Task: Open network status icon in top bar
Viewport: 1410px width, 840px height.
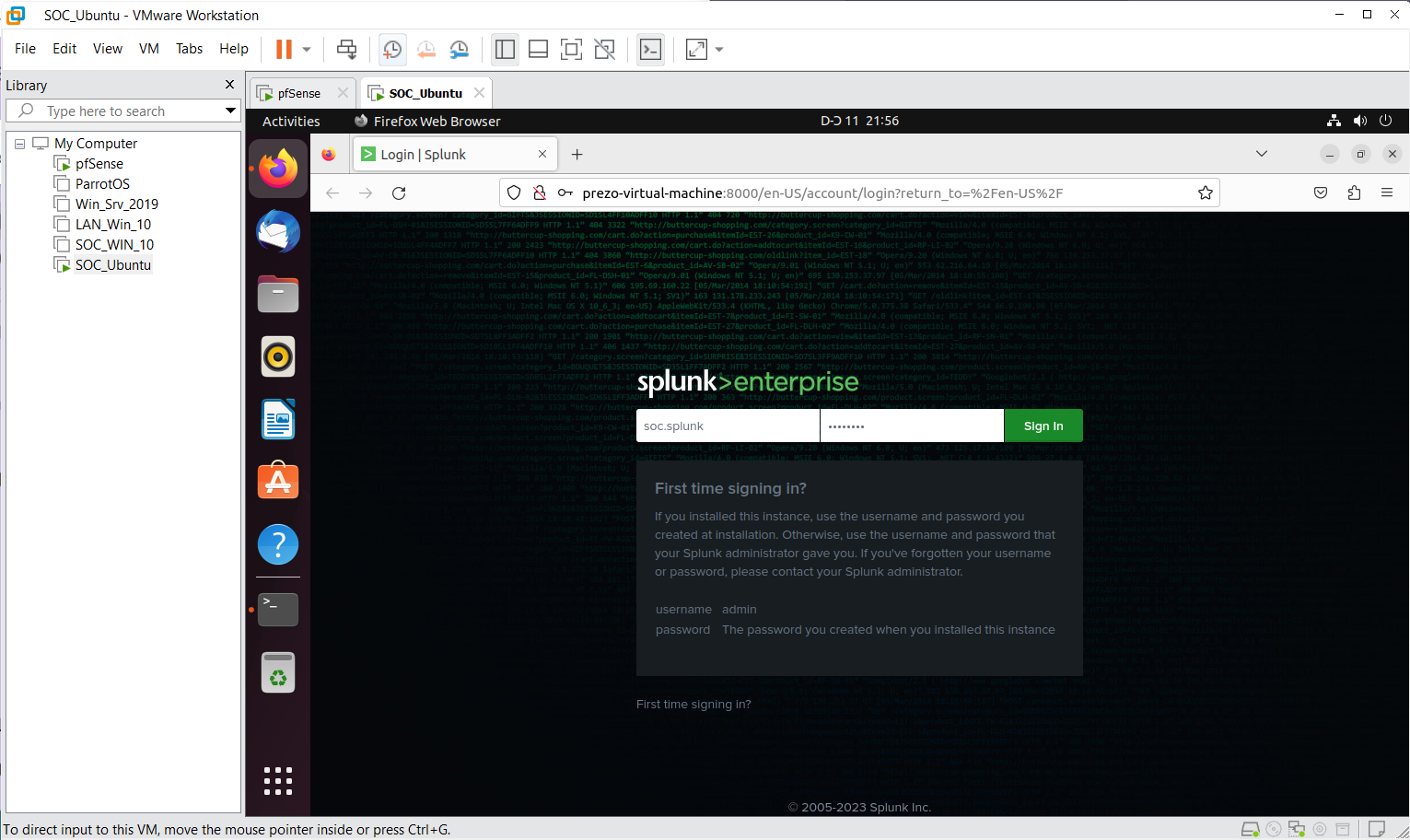Action: [1334, 121]
